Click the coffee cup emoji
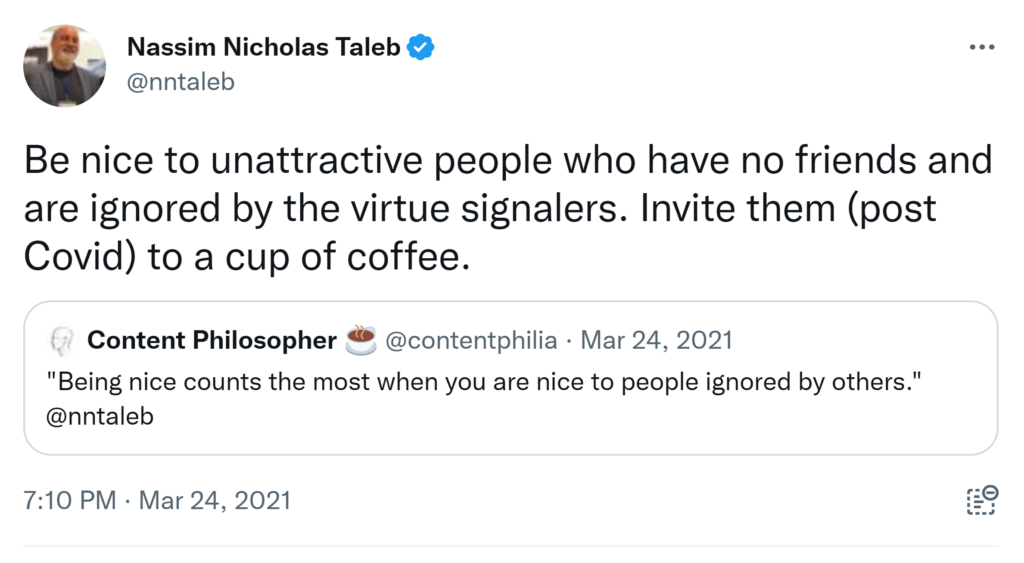 tap(360, 341)
